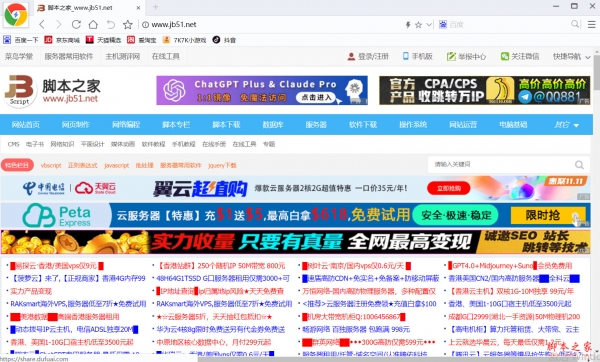This screenshot has width=600, height=362.
Task: Open 服务器常用软件 top link
Action: click(x=68, y=57)
